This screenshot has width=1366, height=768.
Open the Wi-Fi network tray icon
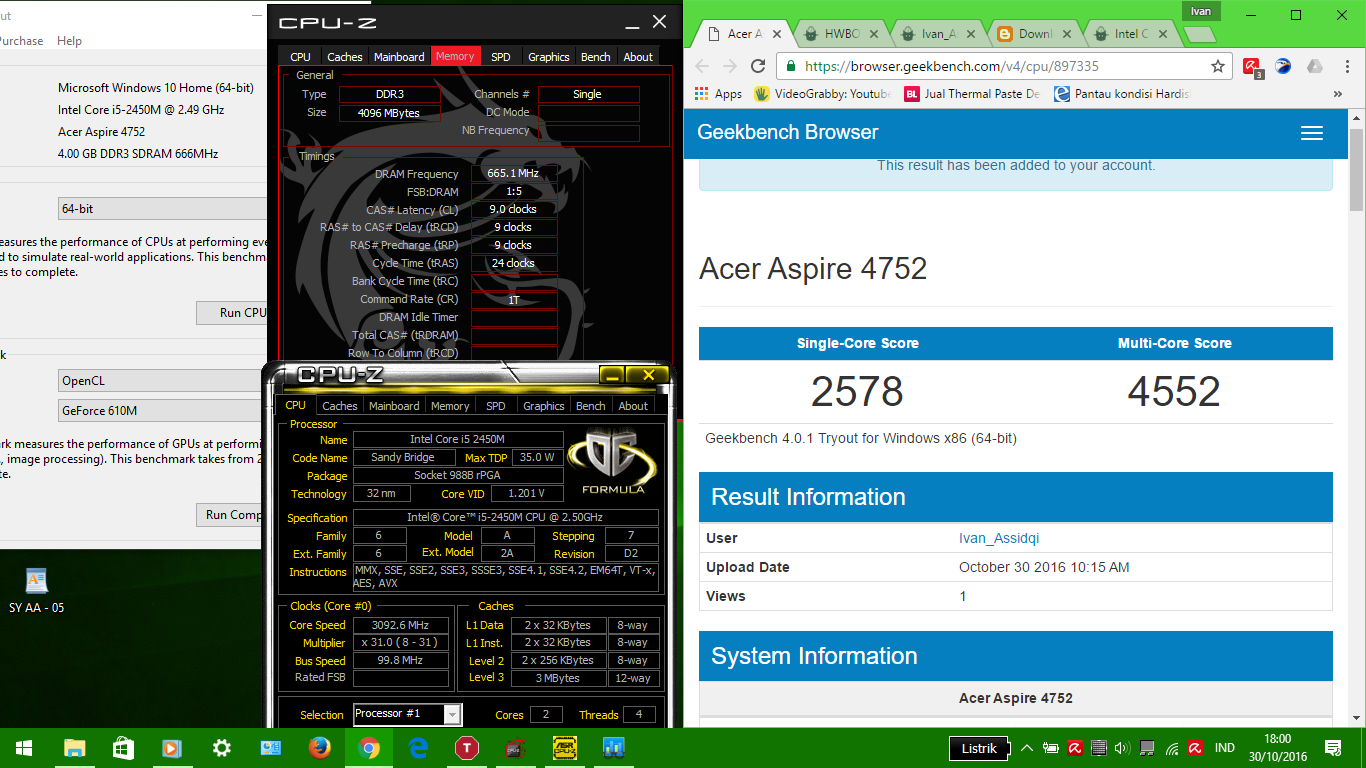click(x=1171, y=747)
